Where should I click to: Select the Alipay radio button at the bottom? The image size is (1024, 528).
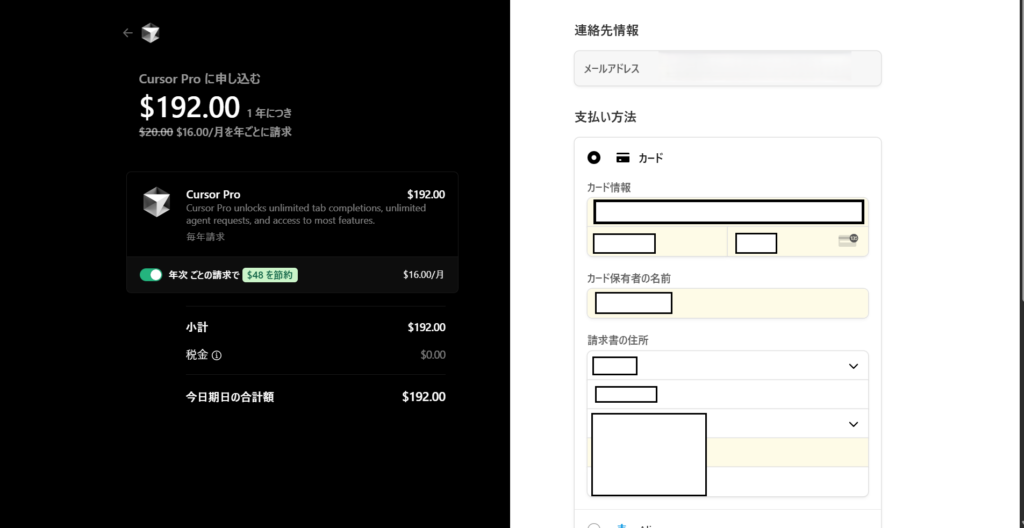594,524
